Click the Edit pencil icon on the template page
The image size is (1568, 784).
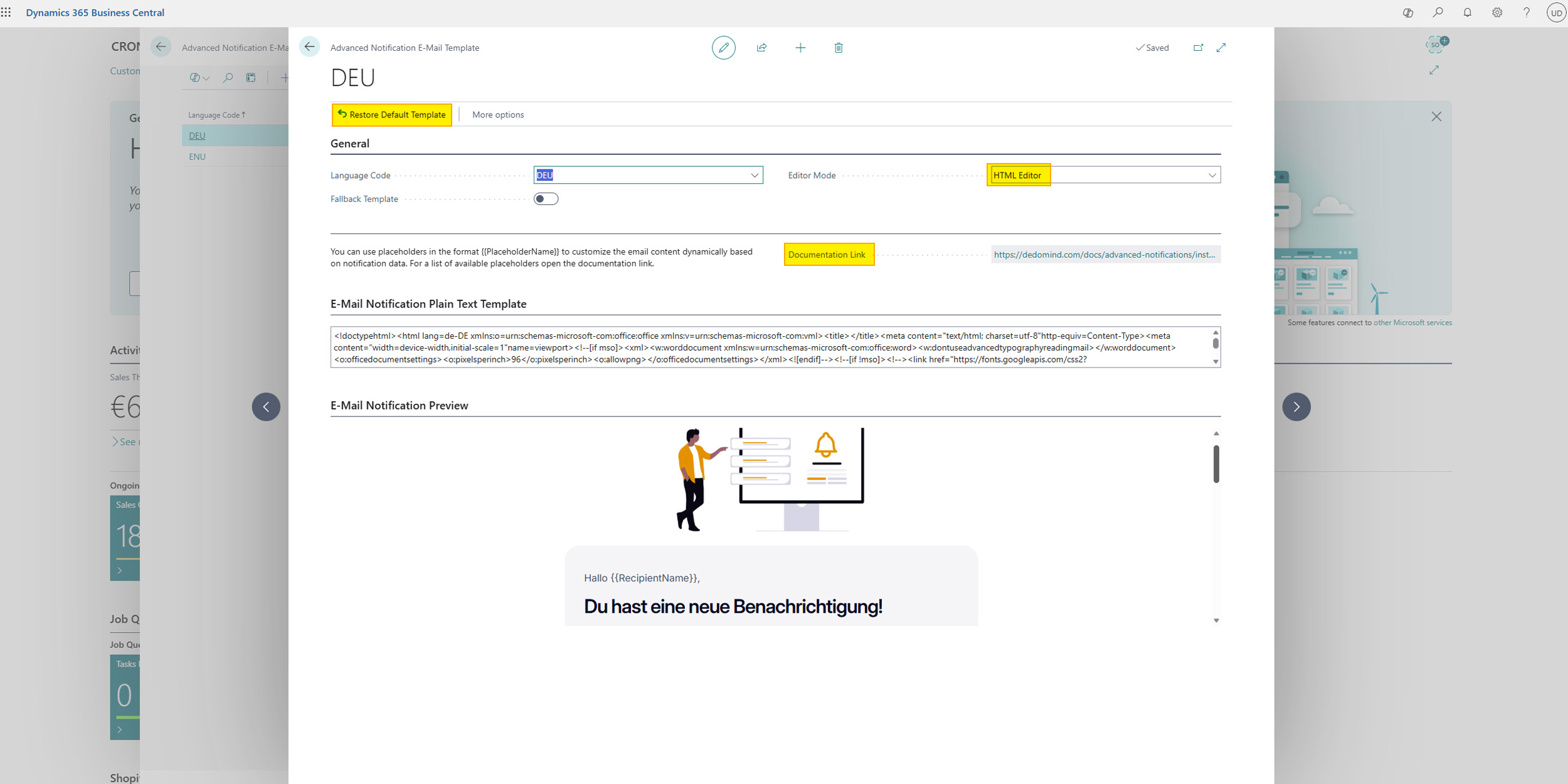pos(724,47)
